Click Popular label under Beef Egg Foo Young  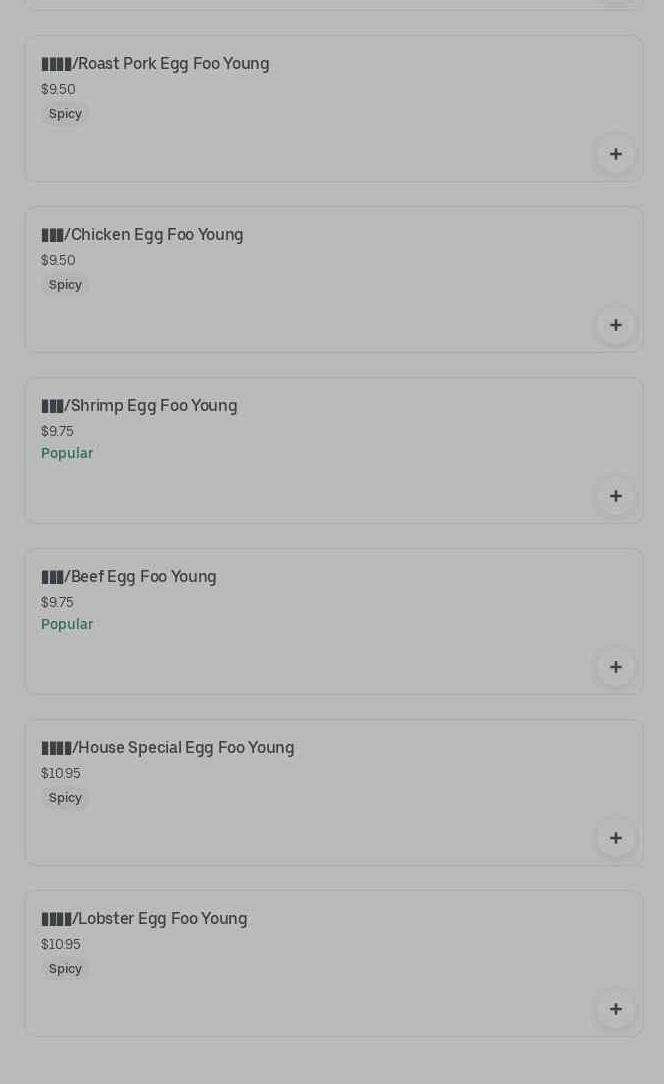[67, 624]
